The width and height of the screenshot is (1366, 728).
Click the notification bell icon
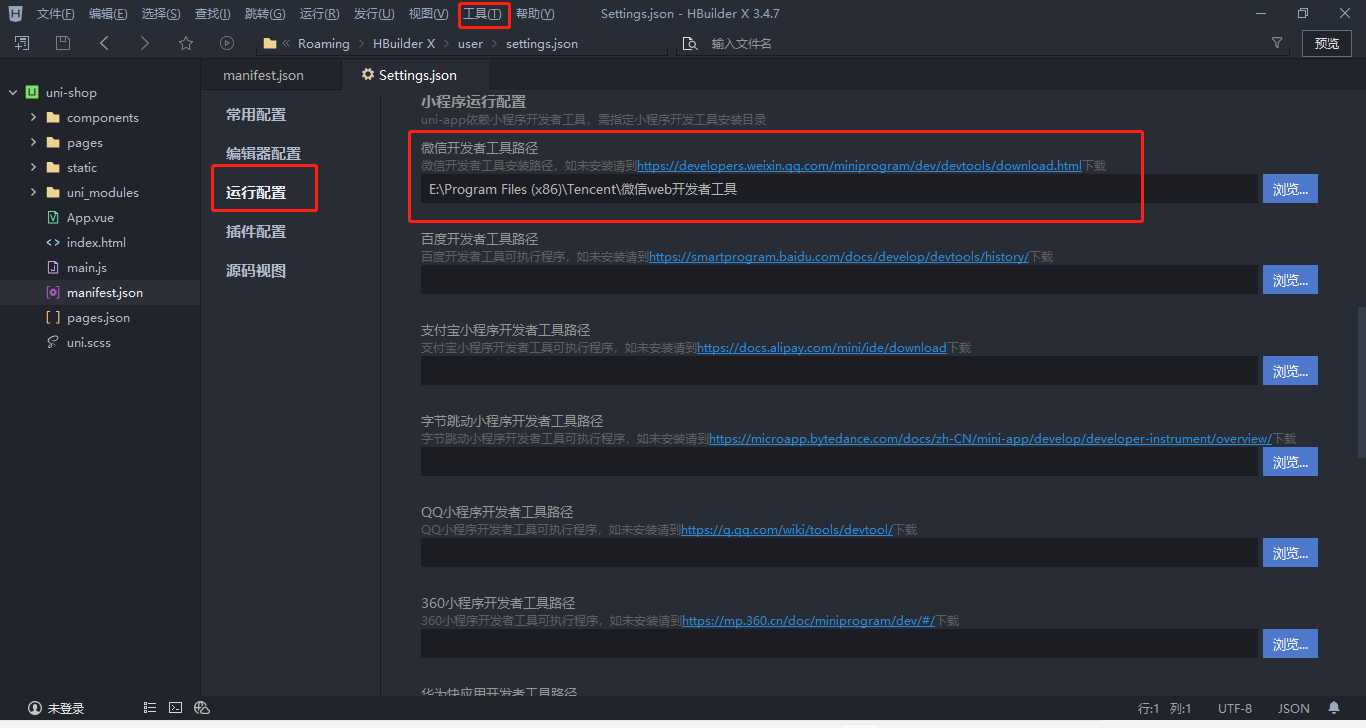coord(1334,708)
